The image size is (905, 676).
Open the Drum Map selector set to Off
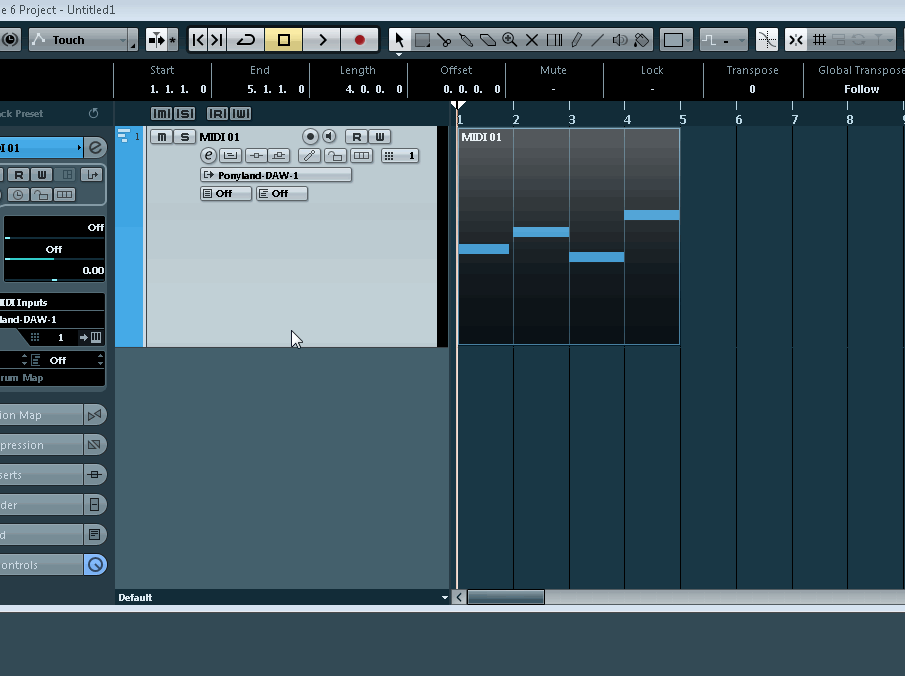coord(282,193)
